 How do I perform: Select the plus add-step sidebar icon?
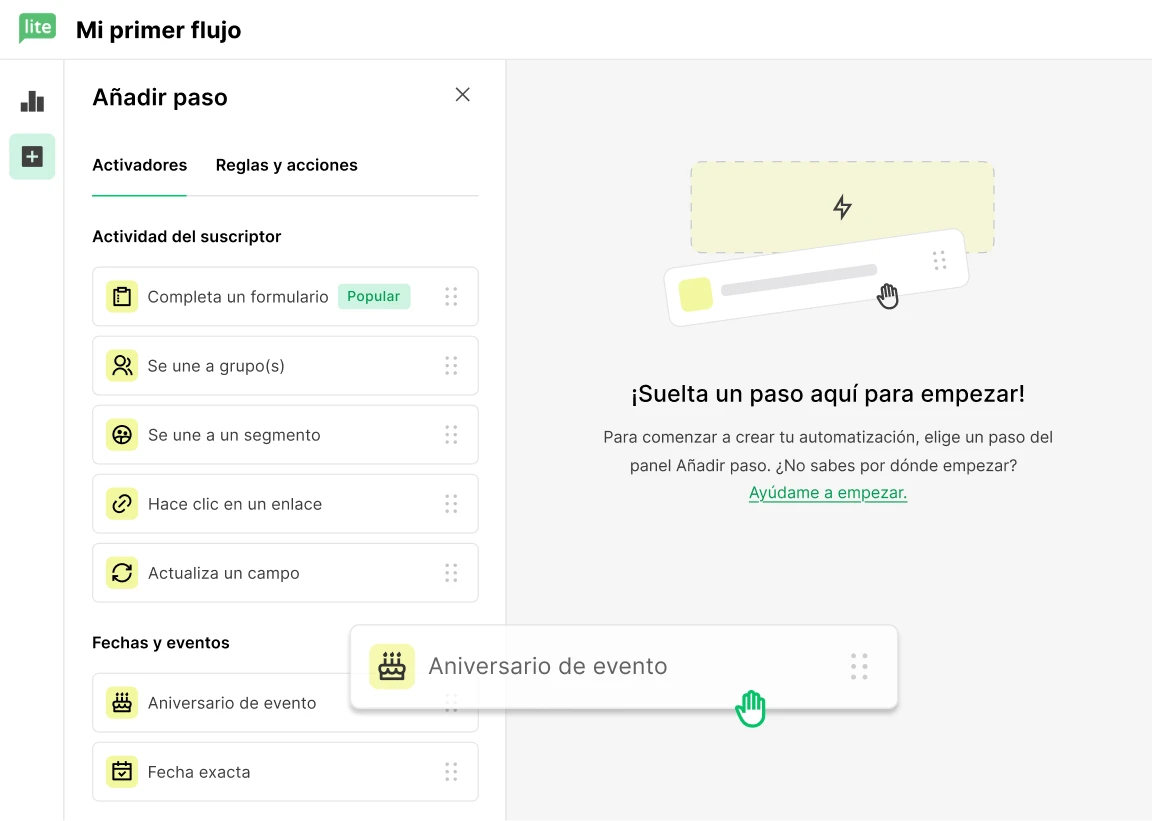pyautogui.click(x=32, y=157)
